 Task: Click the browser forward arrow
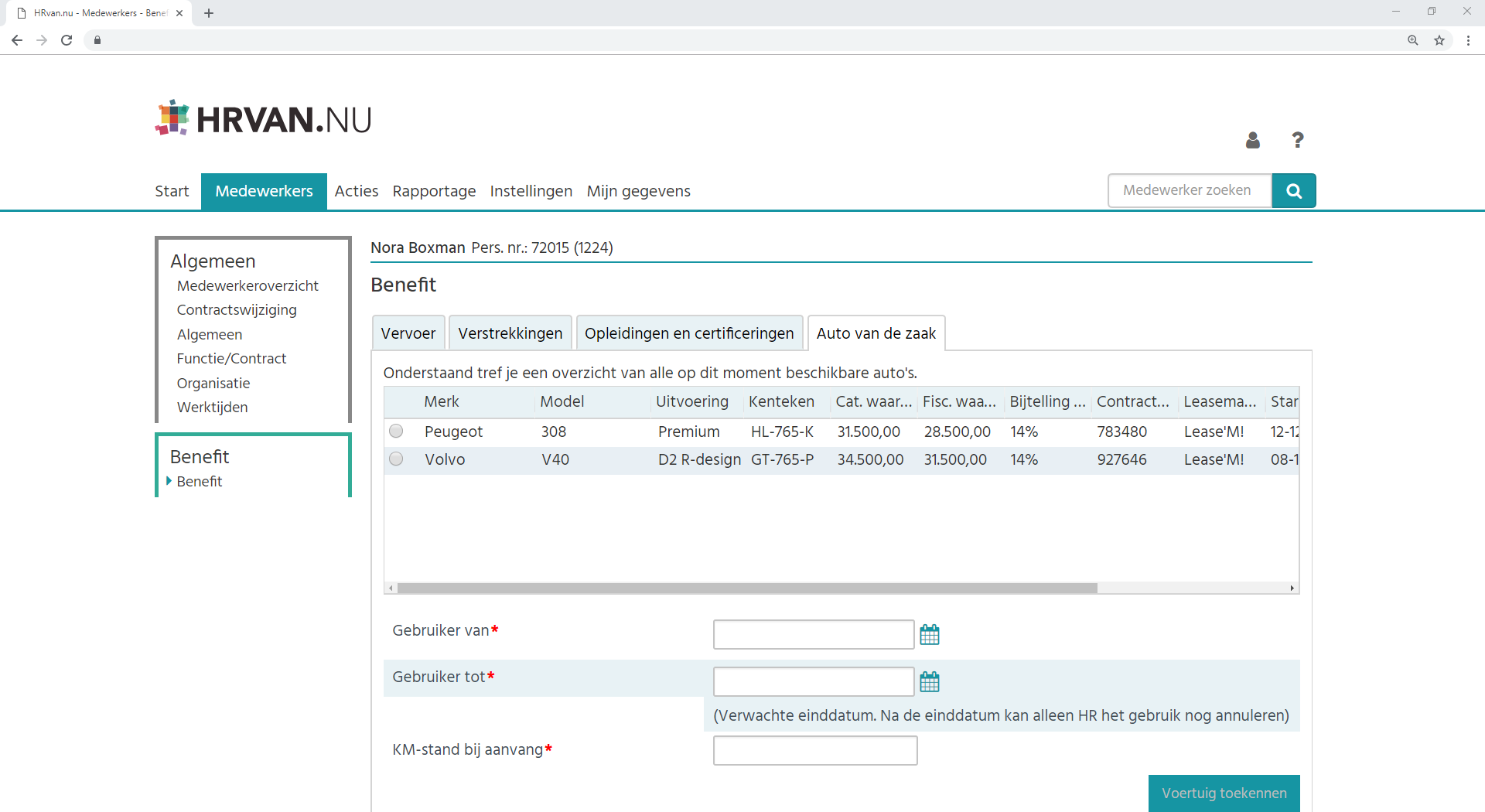point(42,40)
